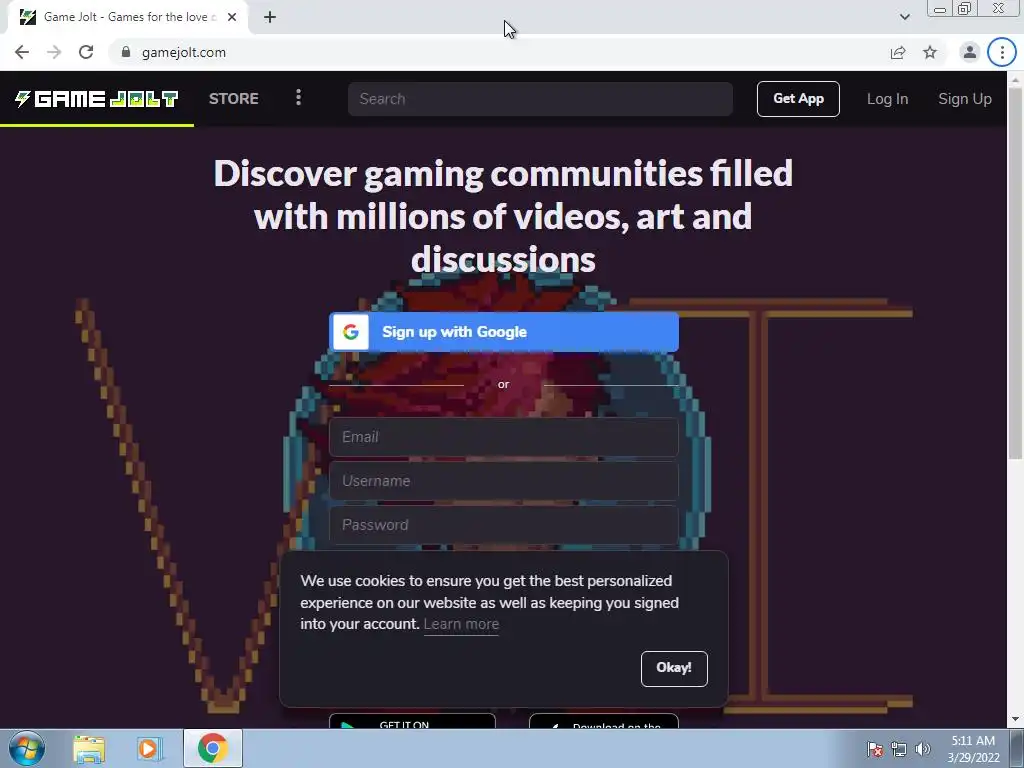Open the Chrome profile icon
1024x768 pixels.
(970, 52)
